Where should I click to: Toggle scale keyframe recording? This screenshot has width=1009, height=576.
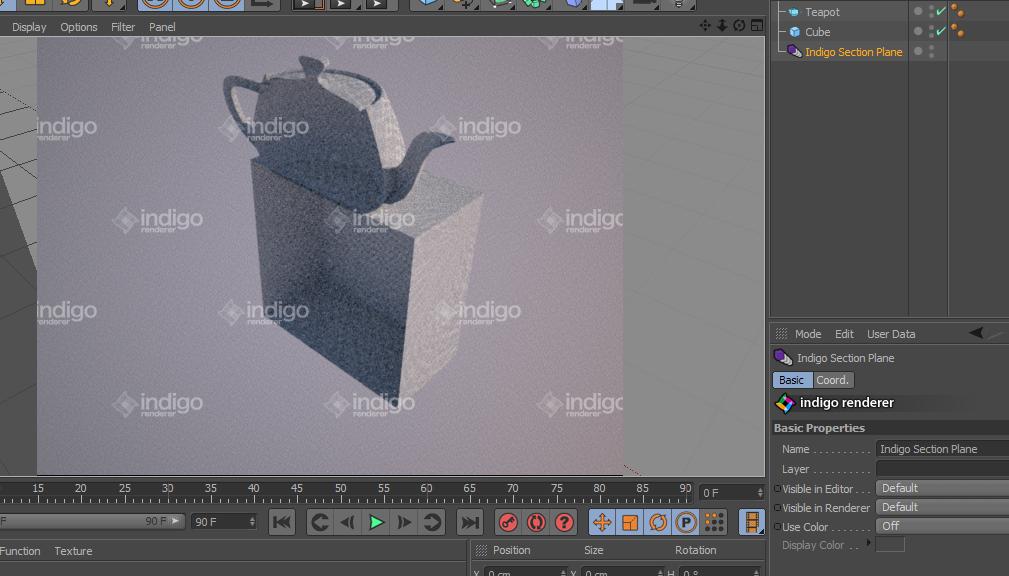click(630, 522)
